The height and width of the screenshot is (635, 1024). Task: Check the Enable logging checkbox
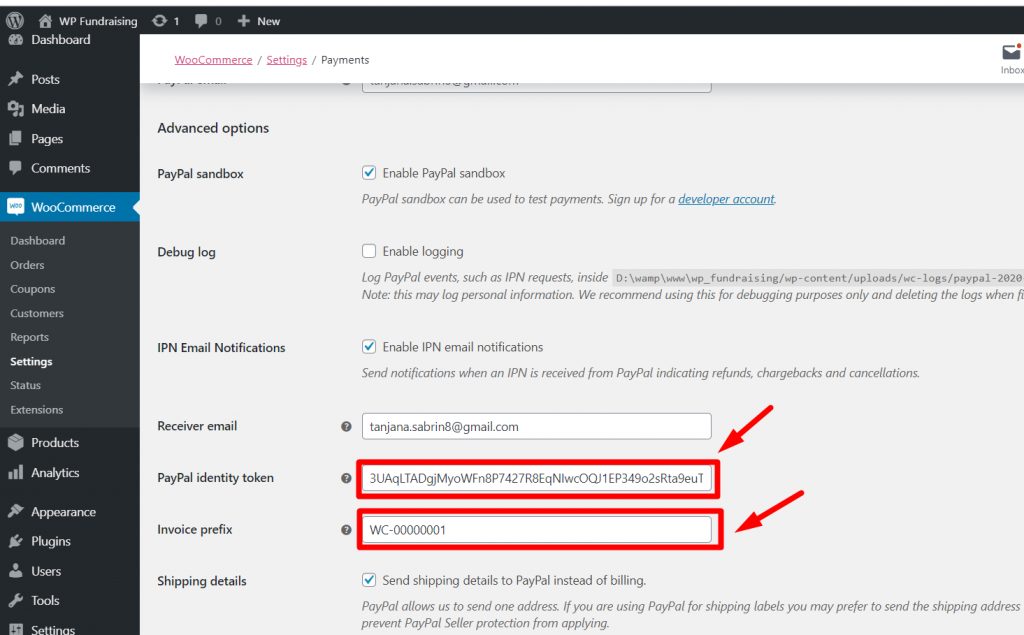[369, 251]
